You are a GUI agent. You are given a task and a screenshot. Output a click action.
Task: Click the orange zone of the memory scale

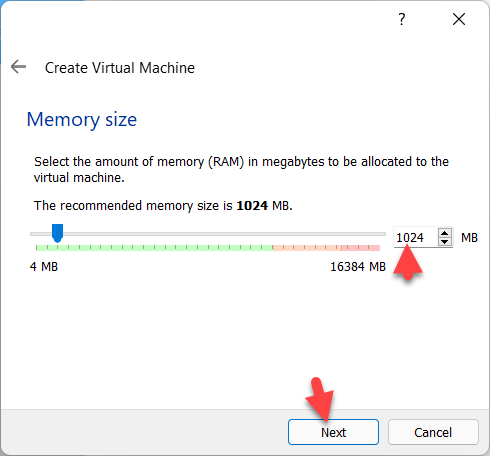click(x=307, y=248)
